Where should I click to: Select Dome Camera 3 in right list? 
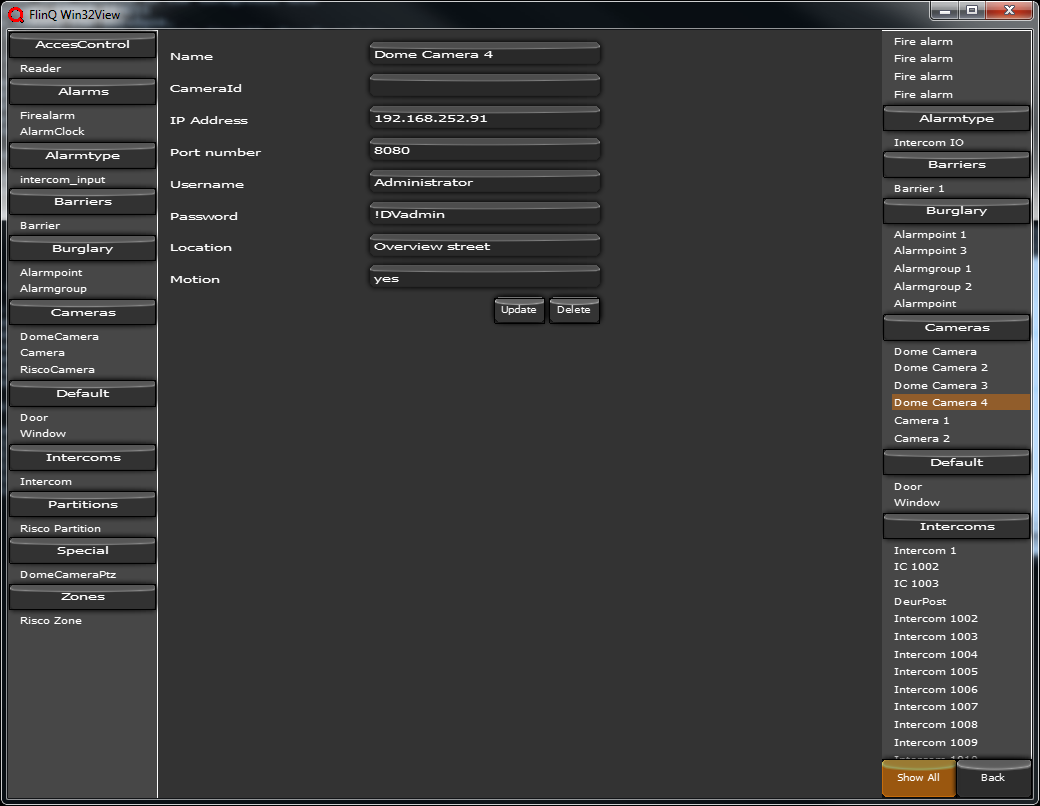[x=941, y=385]
